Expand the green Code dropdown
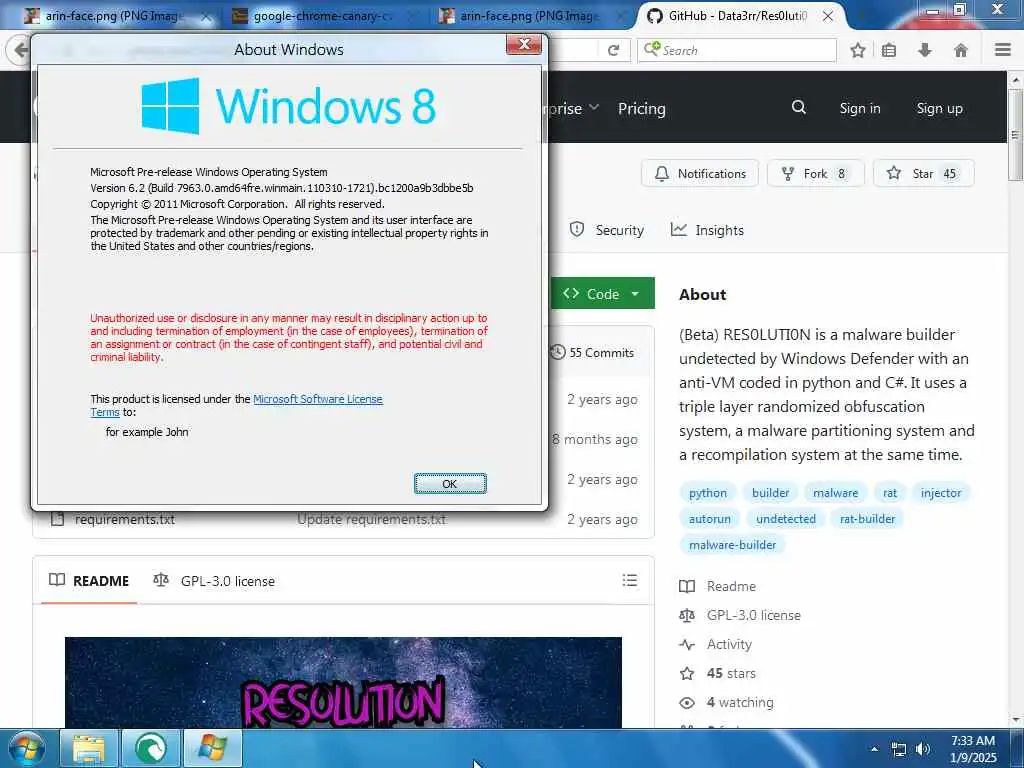 pos(602,294)
